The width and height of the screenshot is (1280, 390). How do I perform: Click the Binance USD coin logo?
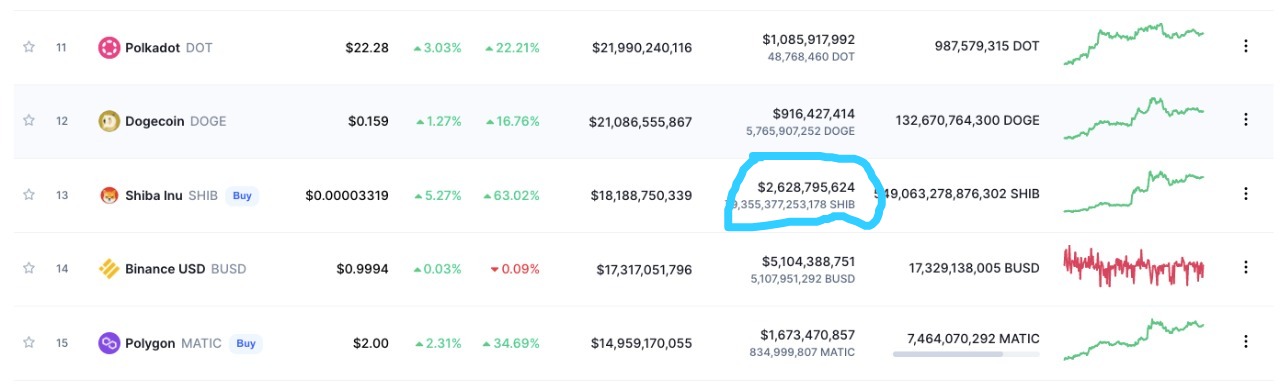pos(108,269)
